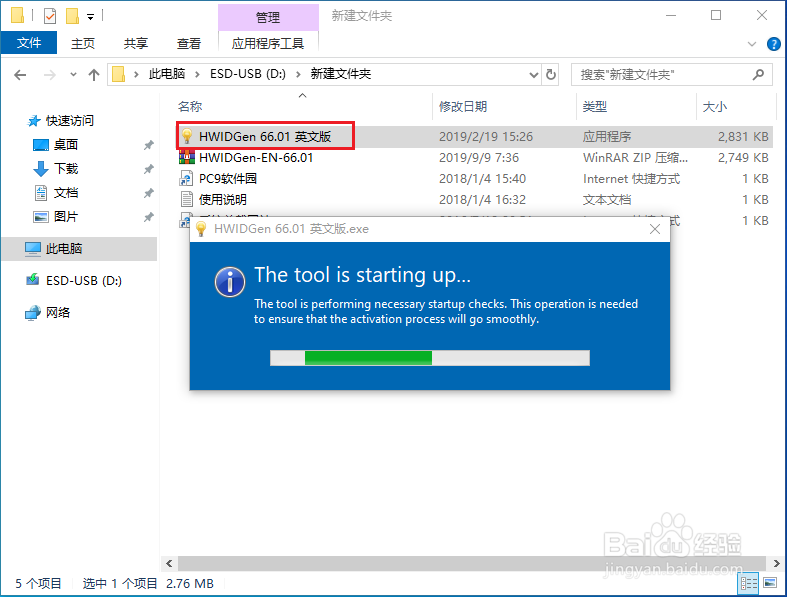Select the 使用说明 text document
This screenshot has height=597, width=787.
(x=223, y=200)
